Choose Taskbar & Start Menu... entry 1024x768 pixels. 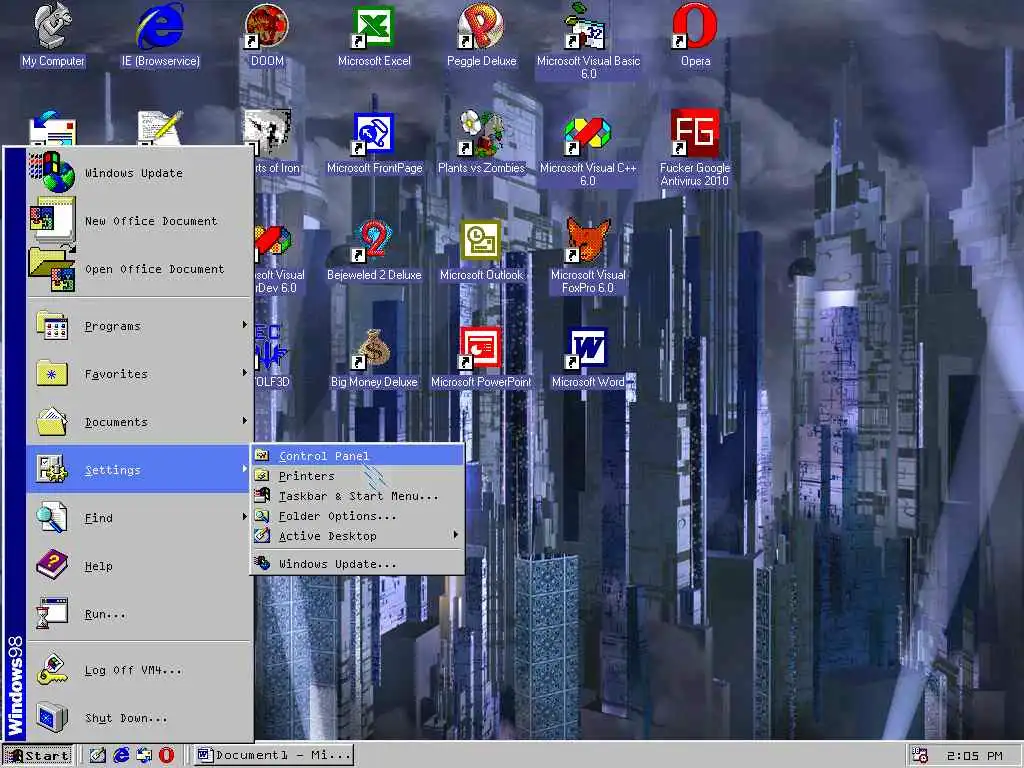pyautogui.click(x=357, y=496)
